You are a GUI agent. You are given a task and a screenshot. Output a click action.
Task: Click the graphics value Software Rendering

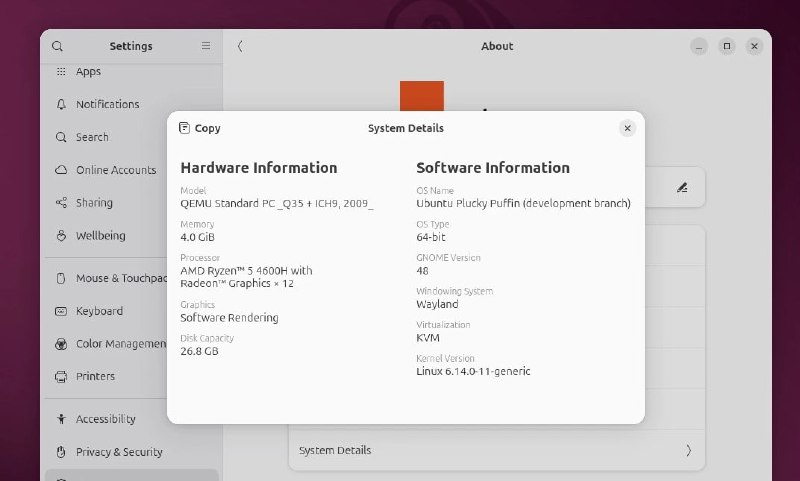point(229,318)
